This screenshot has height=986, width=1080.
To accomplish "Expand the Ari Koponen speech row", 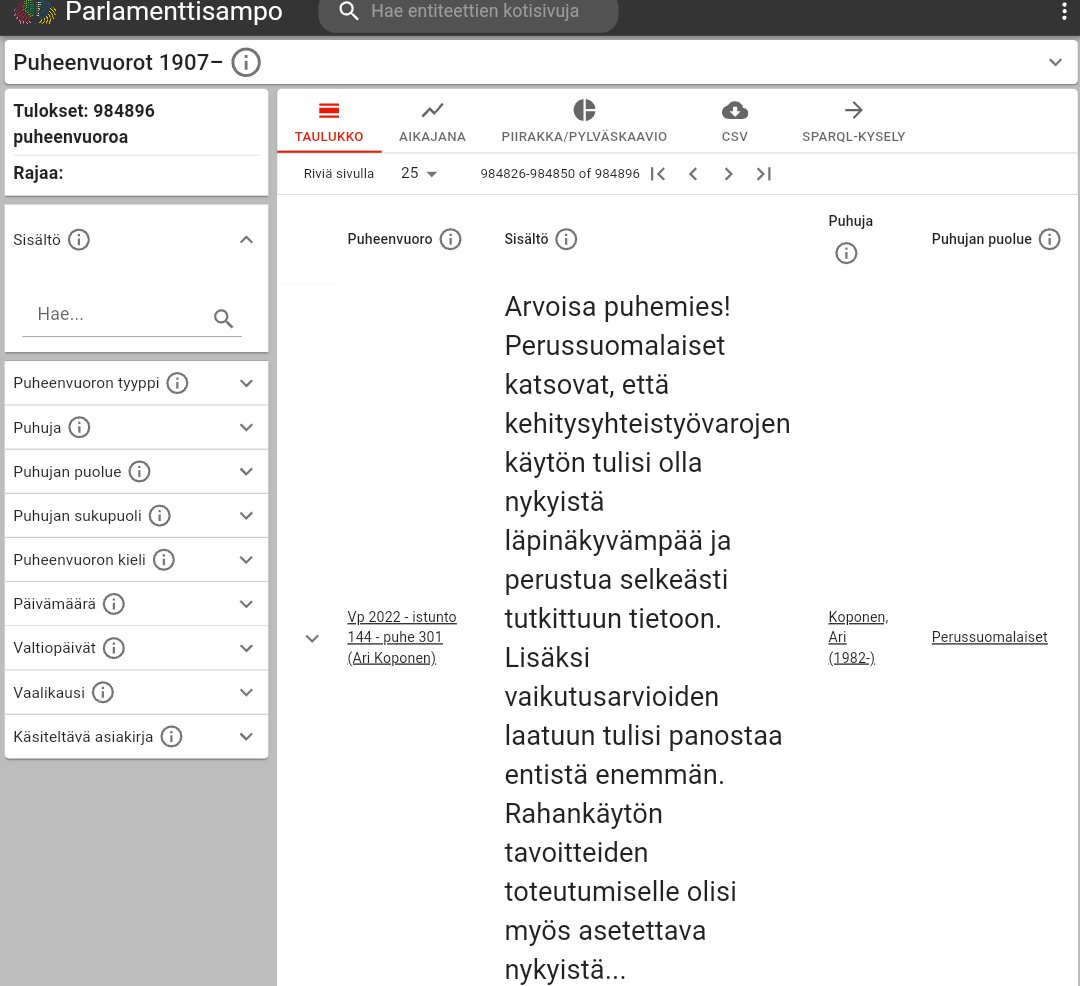I will pyautogui.click(x=312, y=637).
